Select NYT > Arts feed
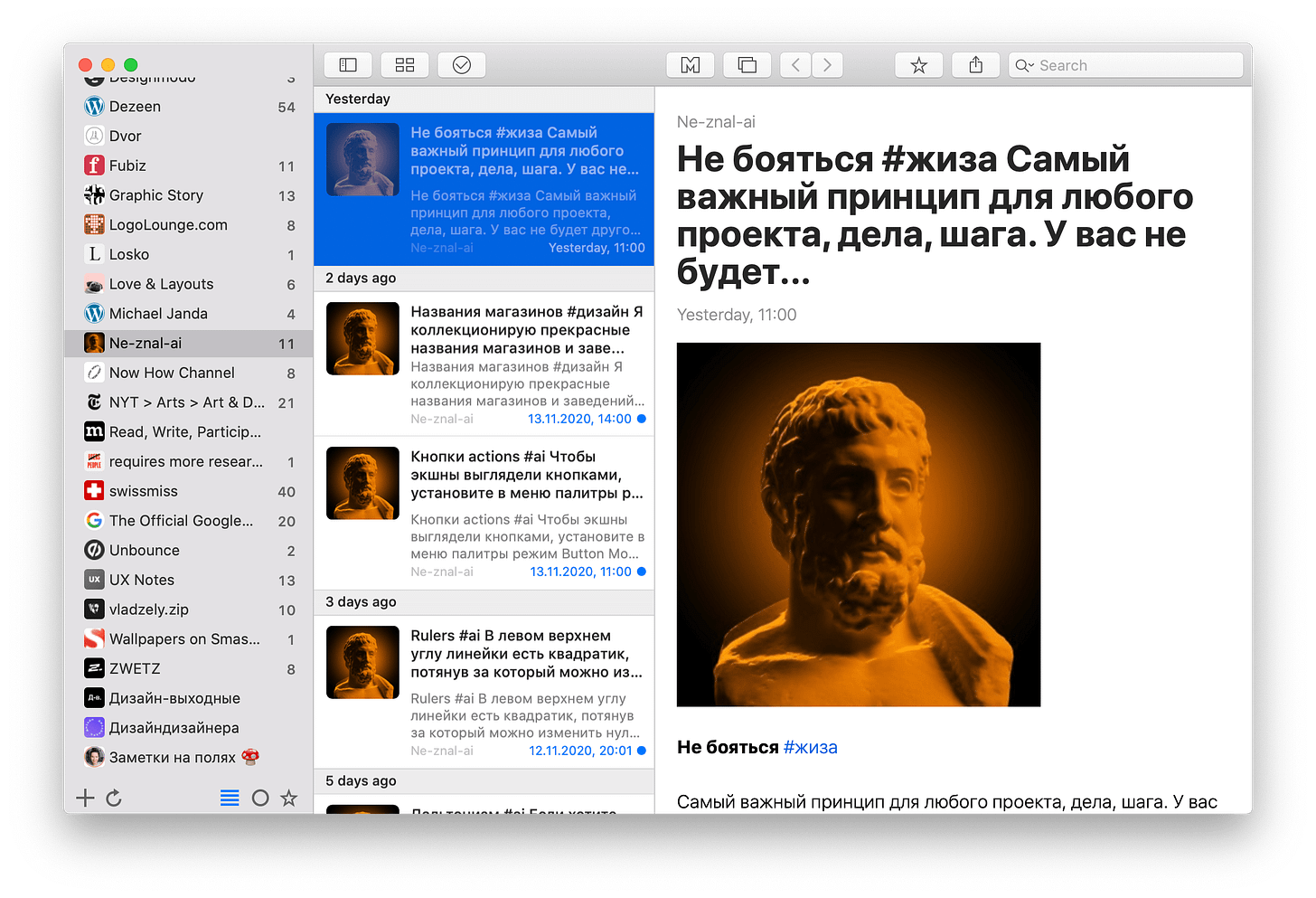 tap(189, 402)
